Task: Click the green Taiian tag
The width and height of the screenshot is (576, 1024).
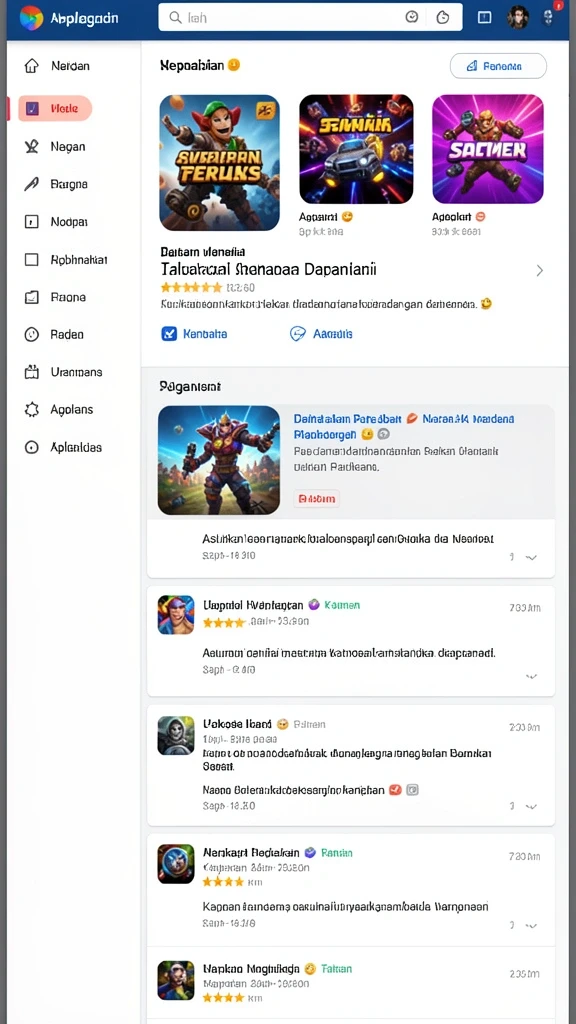Action: coord(336,969)
